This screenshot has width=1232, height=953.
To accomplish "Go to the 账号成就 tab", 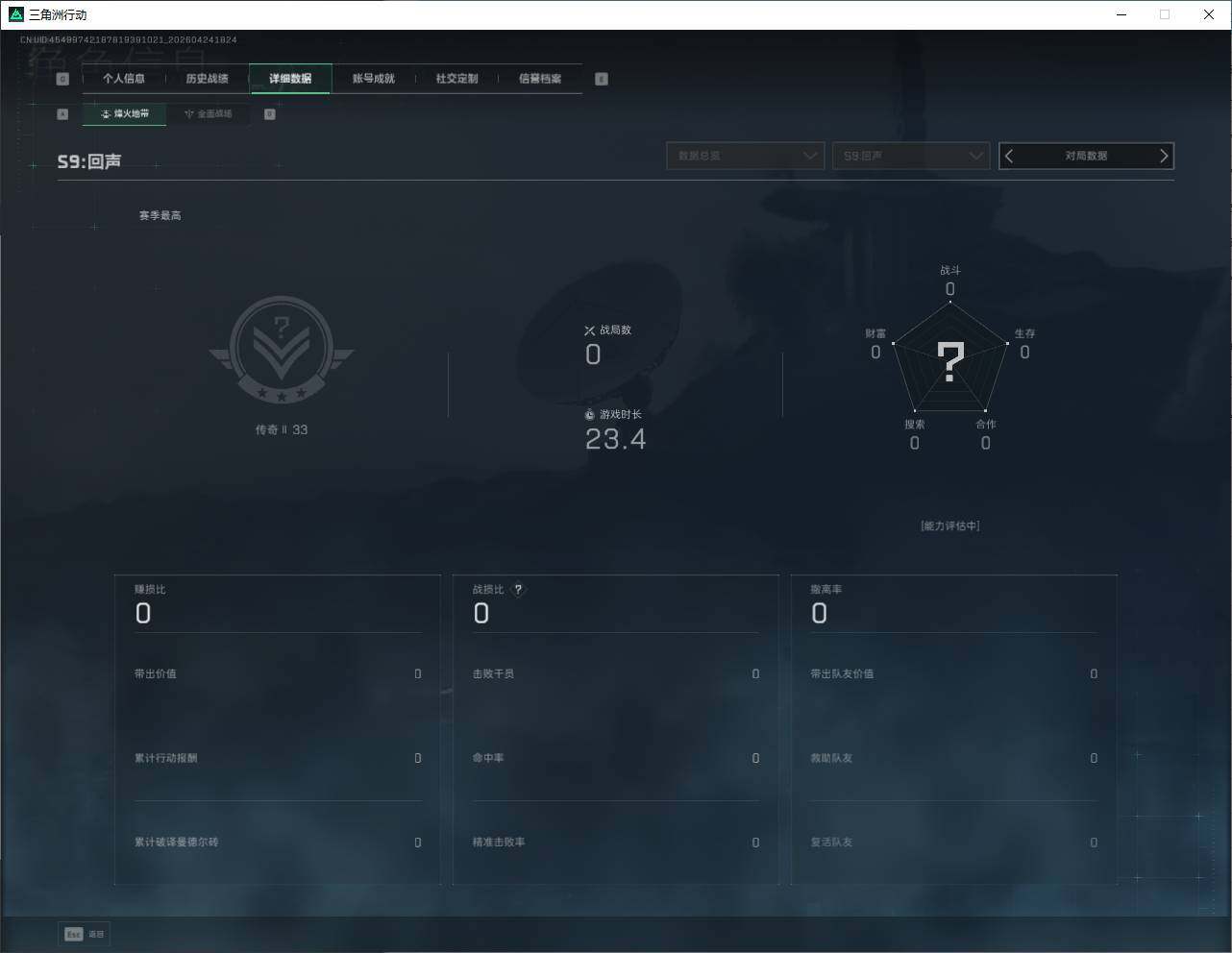I will coord(373,79).
